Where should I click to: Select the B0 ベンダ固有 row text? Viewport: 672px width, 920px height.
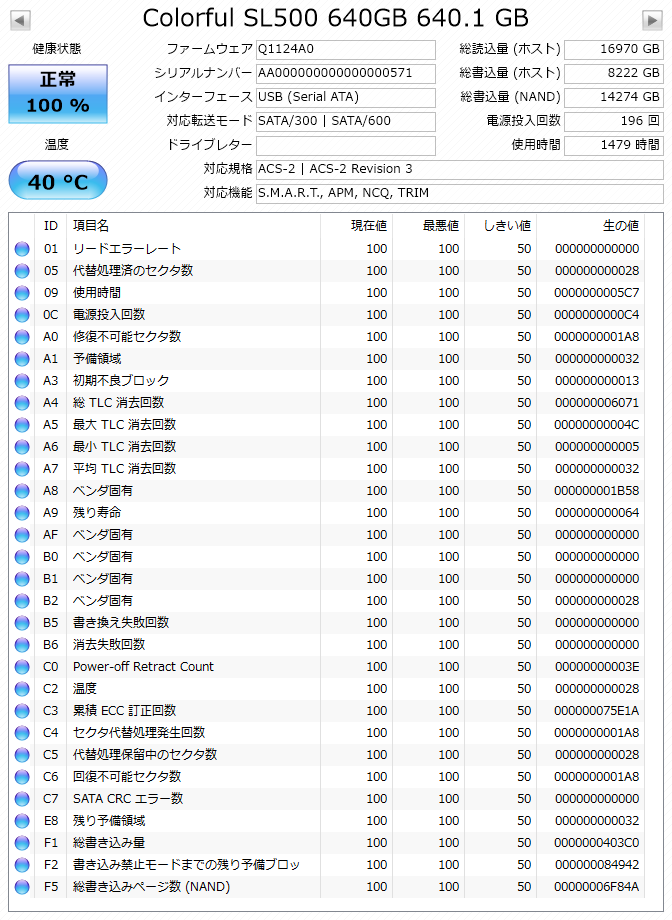(103, 557)
